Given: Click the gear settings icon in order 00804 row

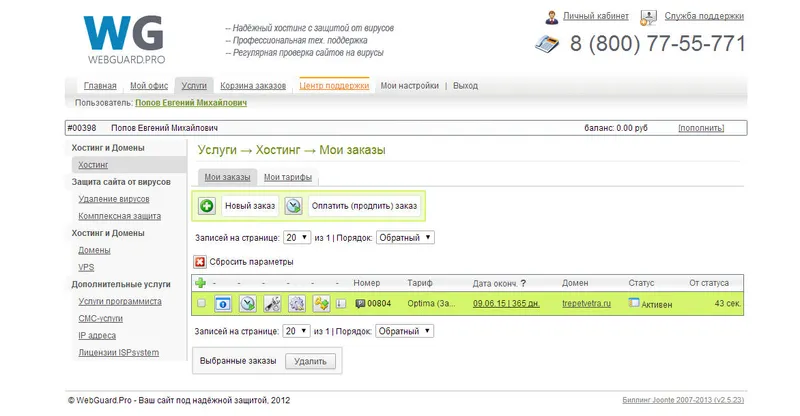Looking at the screenshot, I should [296, 304].
